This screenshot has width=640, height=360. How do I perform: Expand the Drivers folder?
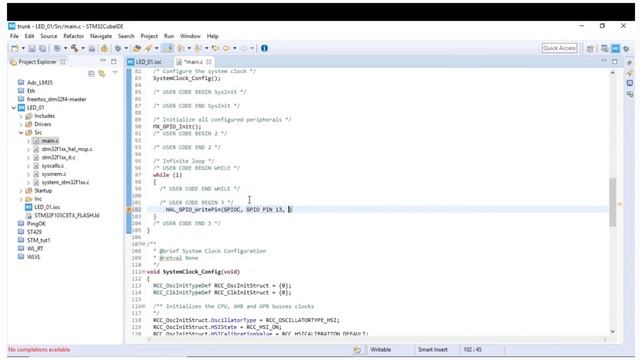[21, 124]
